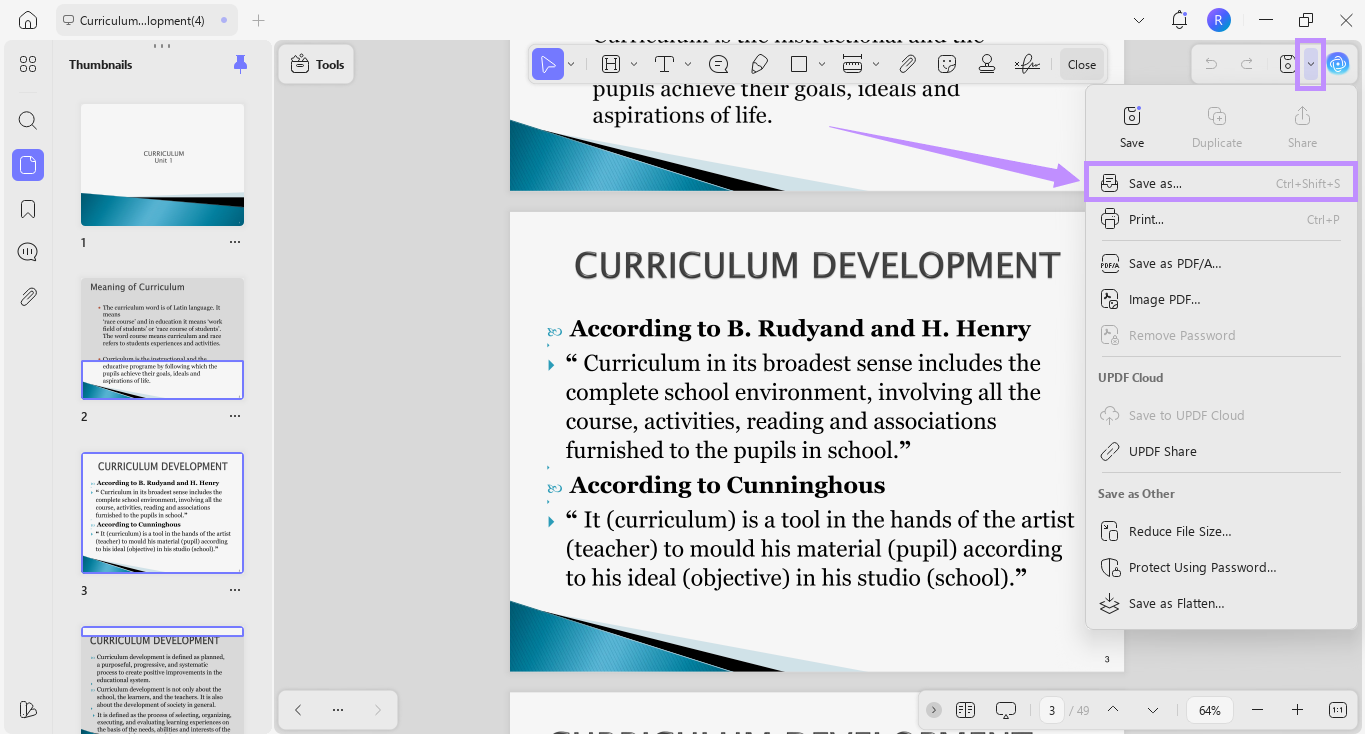This screenshot has width=1365, height=734.
Task: Open the Signature tool
Action: click(x=1026, y=64)
